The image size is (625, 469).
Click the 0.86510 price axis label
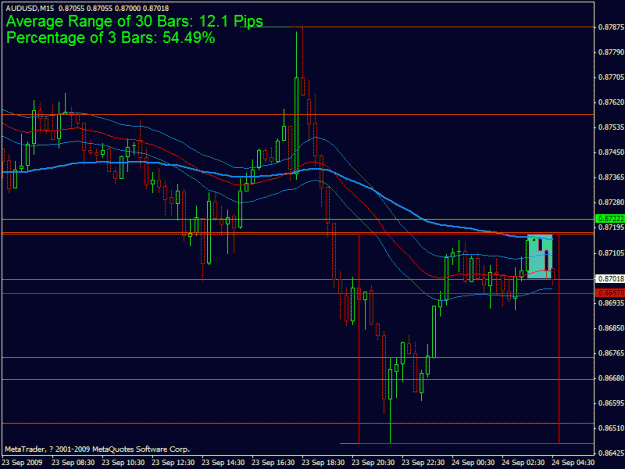click(611, 428)
